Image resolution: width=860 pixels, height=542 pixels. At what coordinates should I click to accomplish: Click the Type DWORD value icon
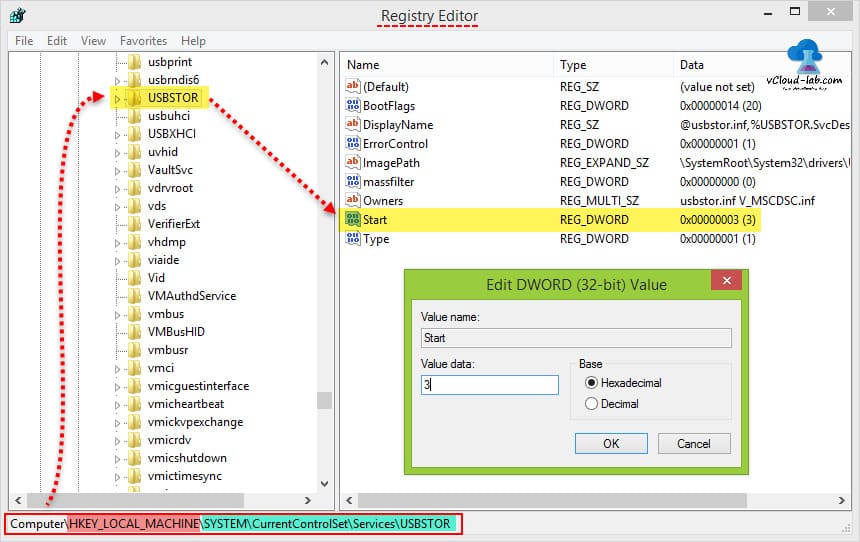353,238
